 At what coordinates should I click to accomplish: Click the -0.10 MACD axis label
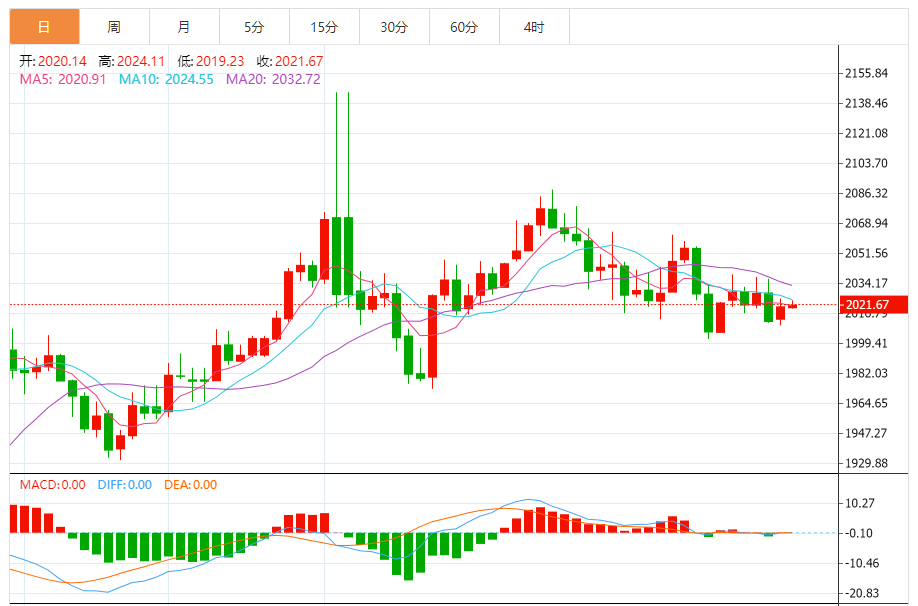[x=859, y=533]
